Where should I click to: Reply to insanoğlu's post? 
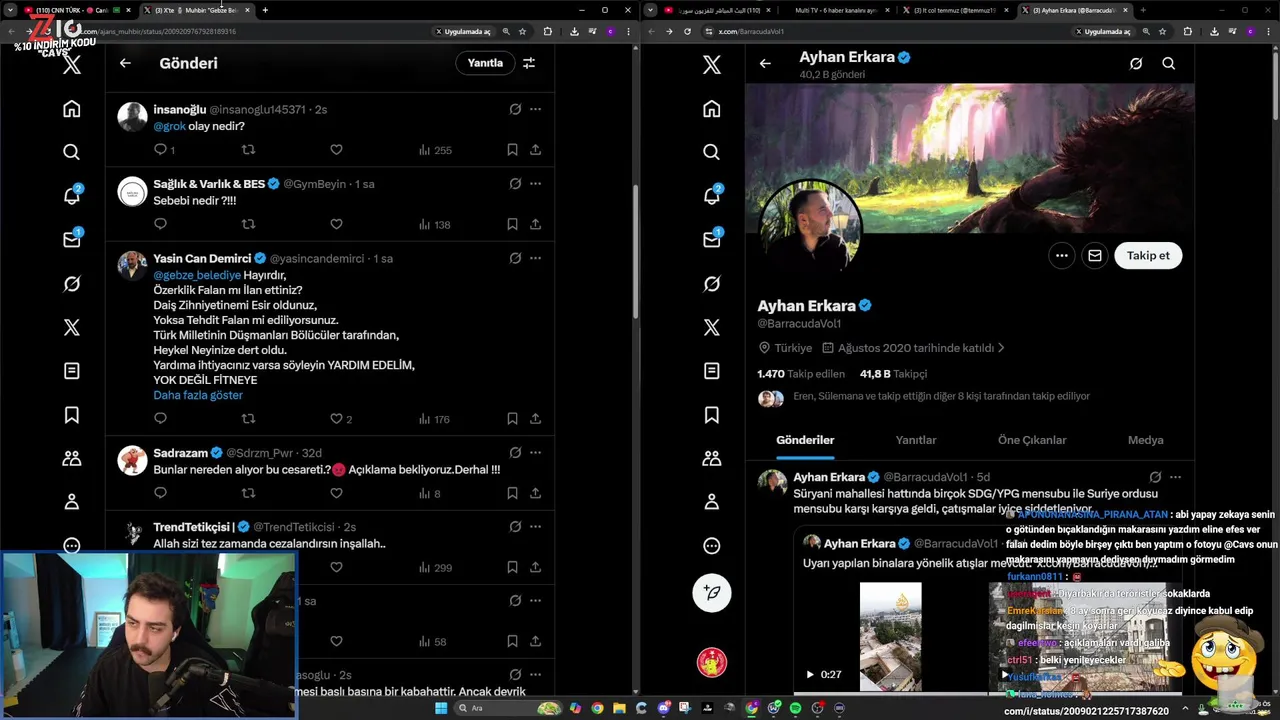point(160,150)
